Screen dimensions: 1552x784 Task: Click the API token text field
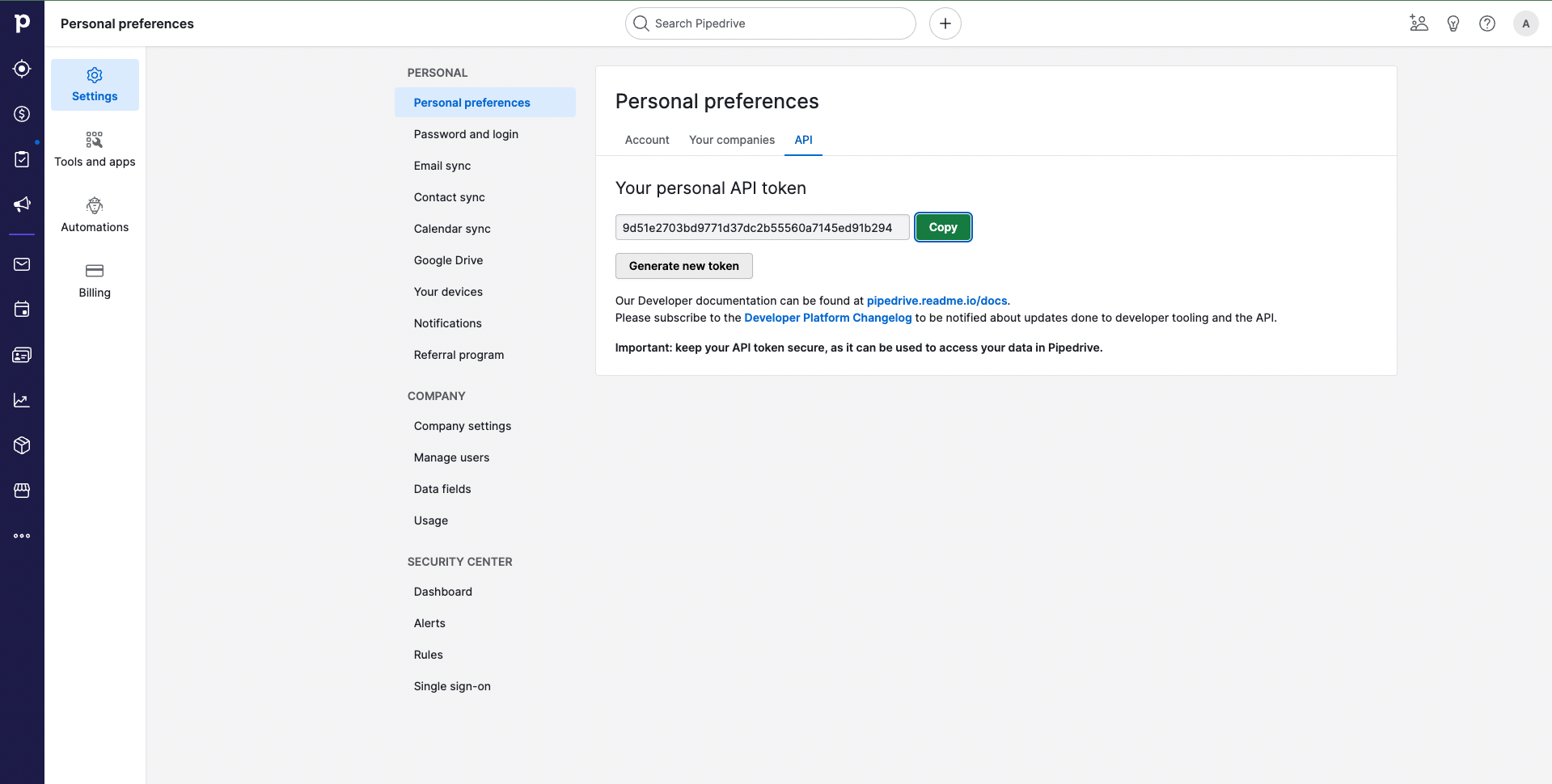pos(763,227)
